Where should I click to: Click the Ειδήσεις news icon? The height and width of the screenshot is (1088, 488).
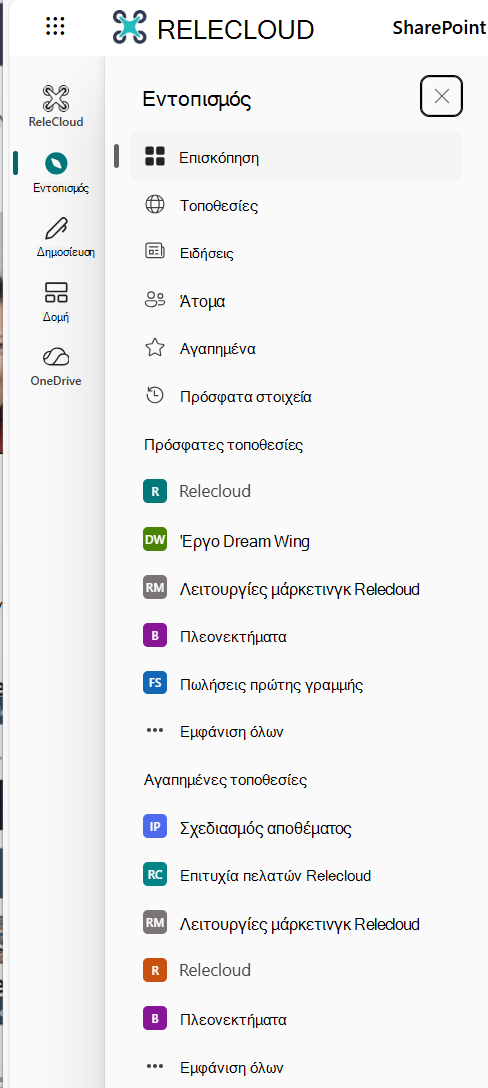point(154,251)
